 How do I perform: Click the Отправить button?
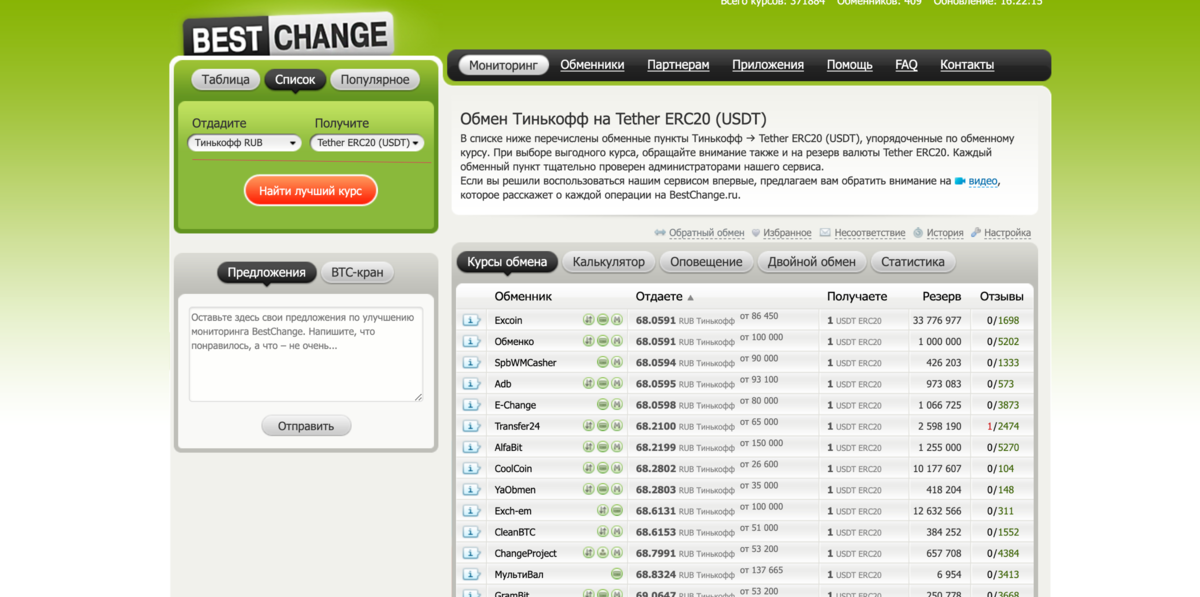(x=306, y=426)
